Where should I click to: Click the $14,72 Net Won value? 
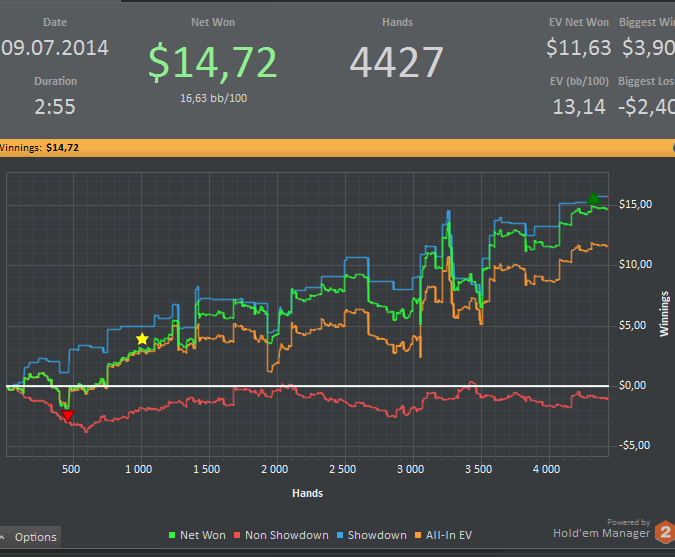(212, 62)
